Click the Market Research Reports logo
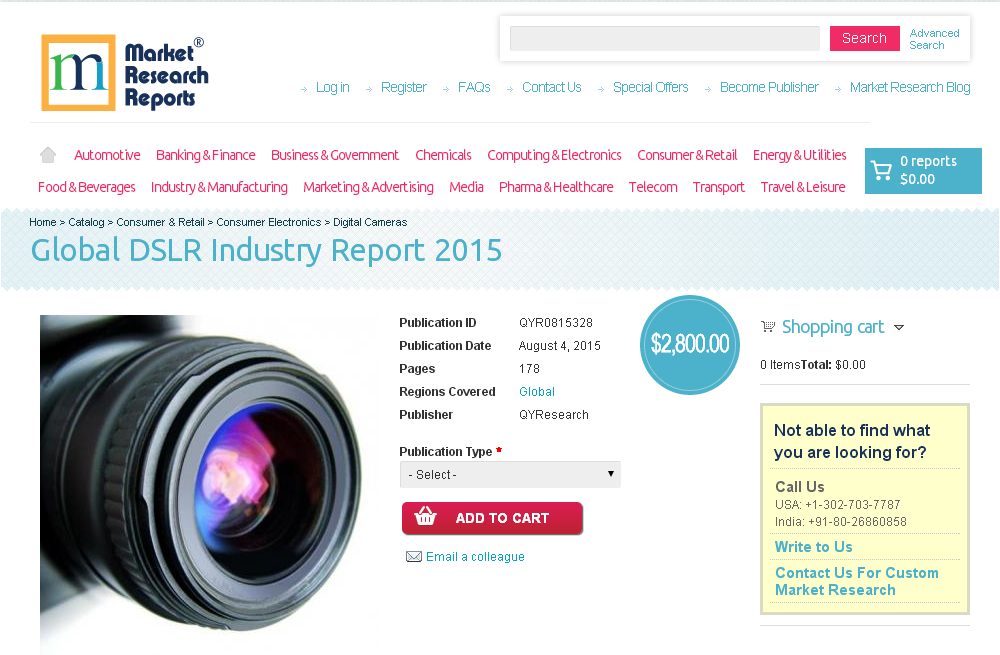This screenshot has width=1000, height=655. pyautogui.click(x=125, y=73)
